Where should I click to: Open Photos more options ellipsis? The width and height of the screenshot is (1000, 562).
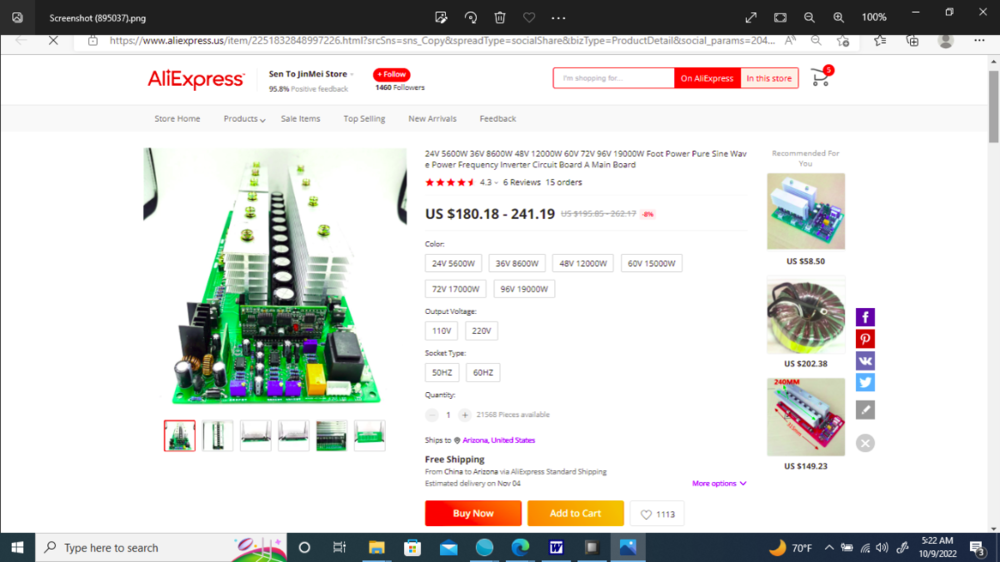(x=559, y=18)
